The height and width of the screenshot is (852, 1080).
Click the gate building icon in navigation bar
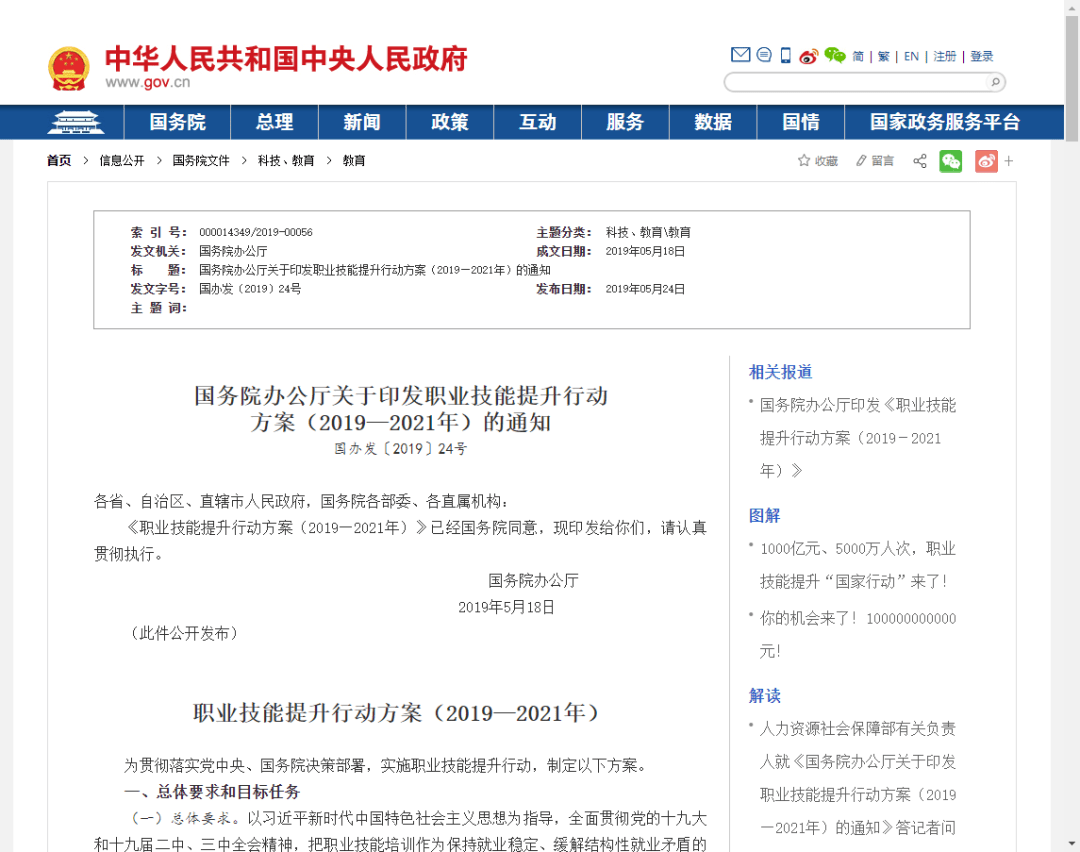coord(76,122)
